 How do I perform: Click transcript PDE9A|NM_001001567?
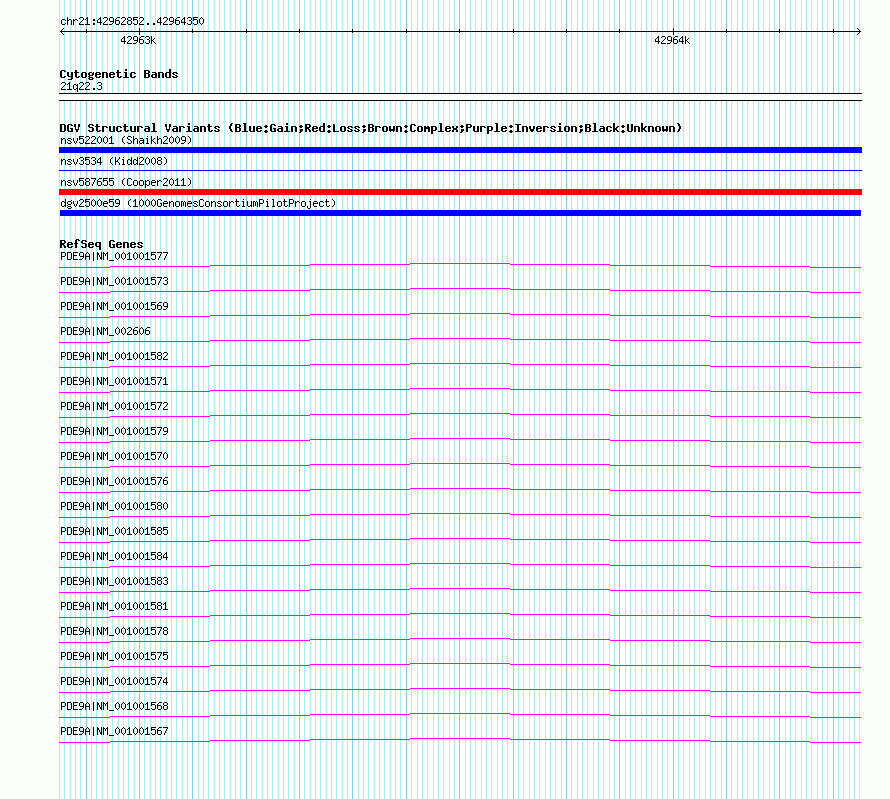[114, 731]
